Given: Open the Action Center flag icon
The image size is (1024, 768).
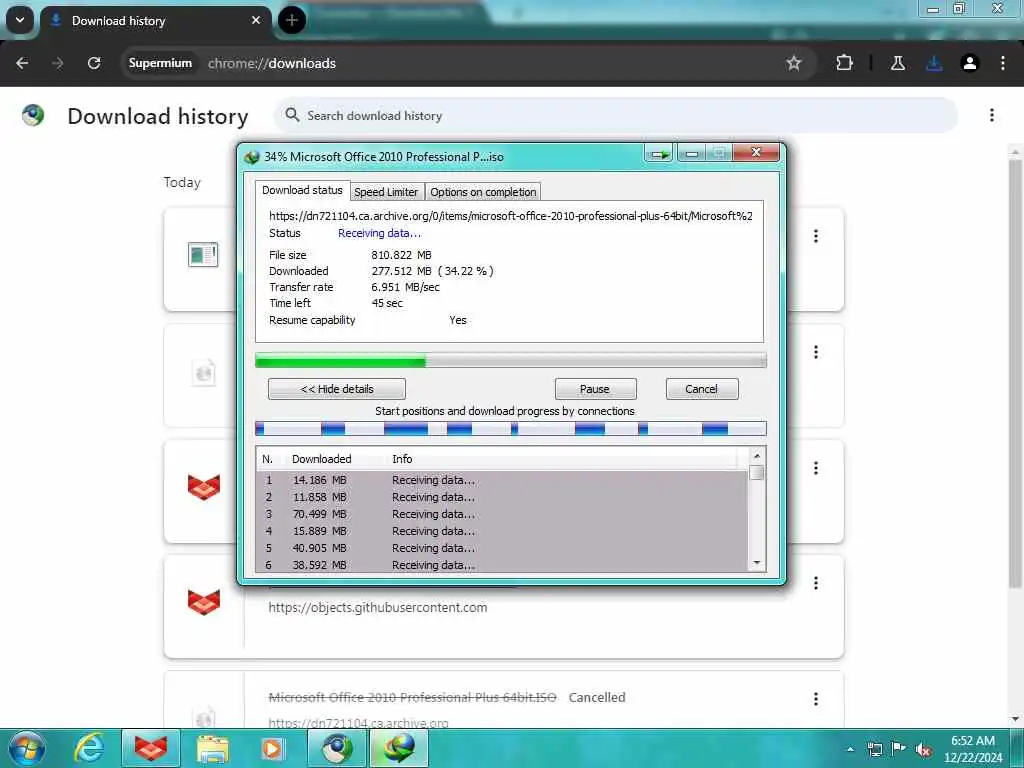Looking at the screenshot, I should tap(899, 749).
